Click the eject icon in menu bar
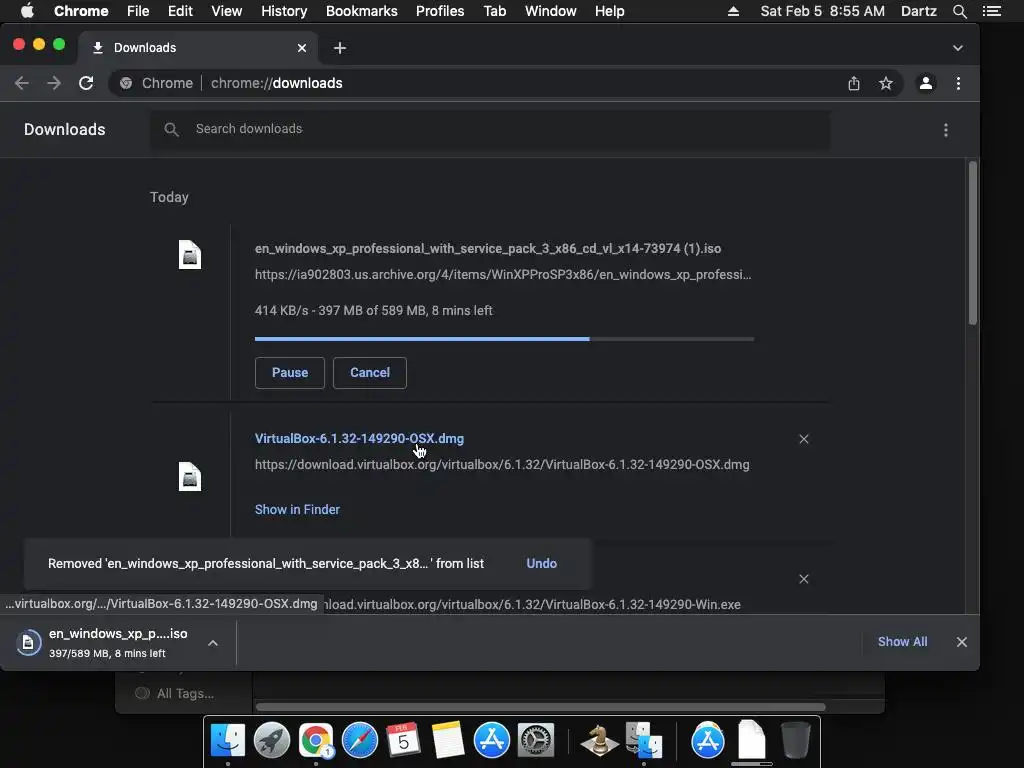The width and height of the screenshot is (1024, 768). 733,11
